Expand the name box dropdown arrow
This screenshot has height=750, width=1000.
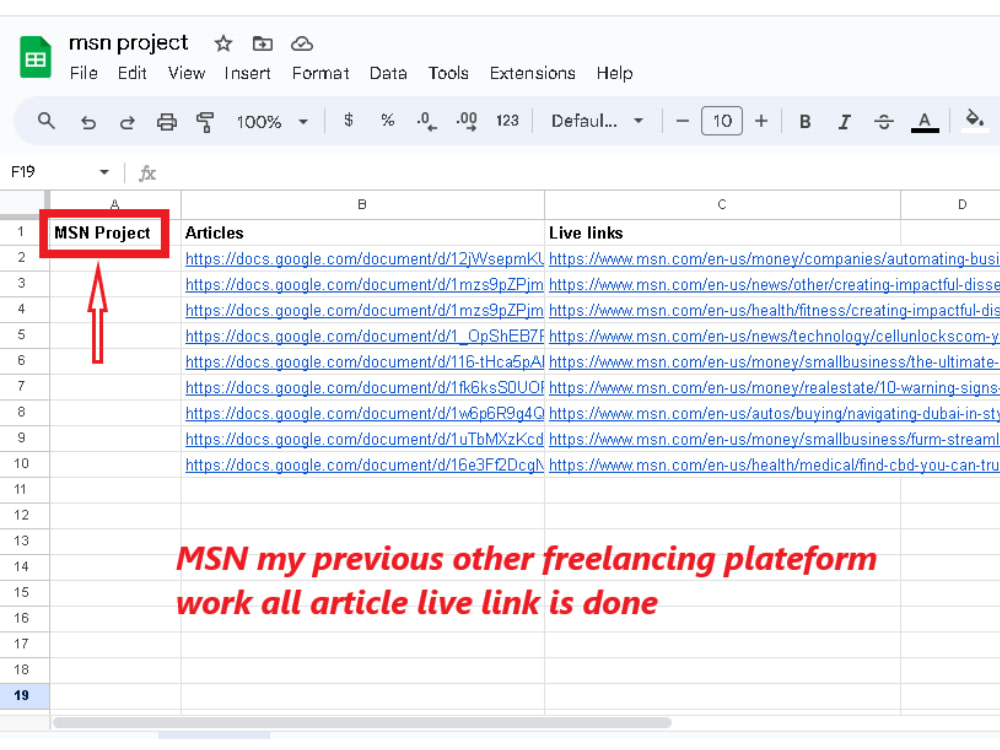click(104, 172)
